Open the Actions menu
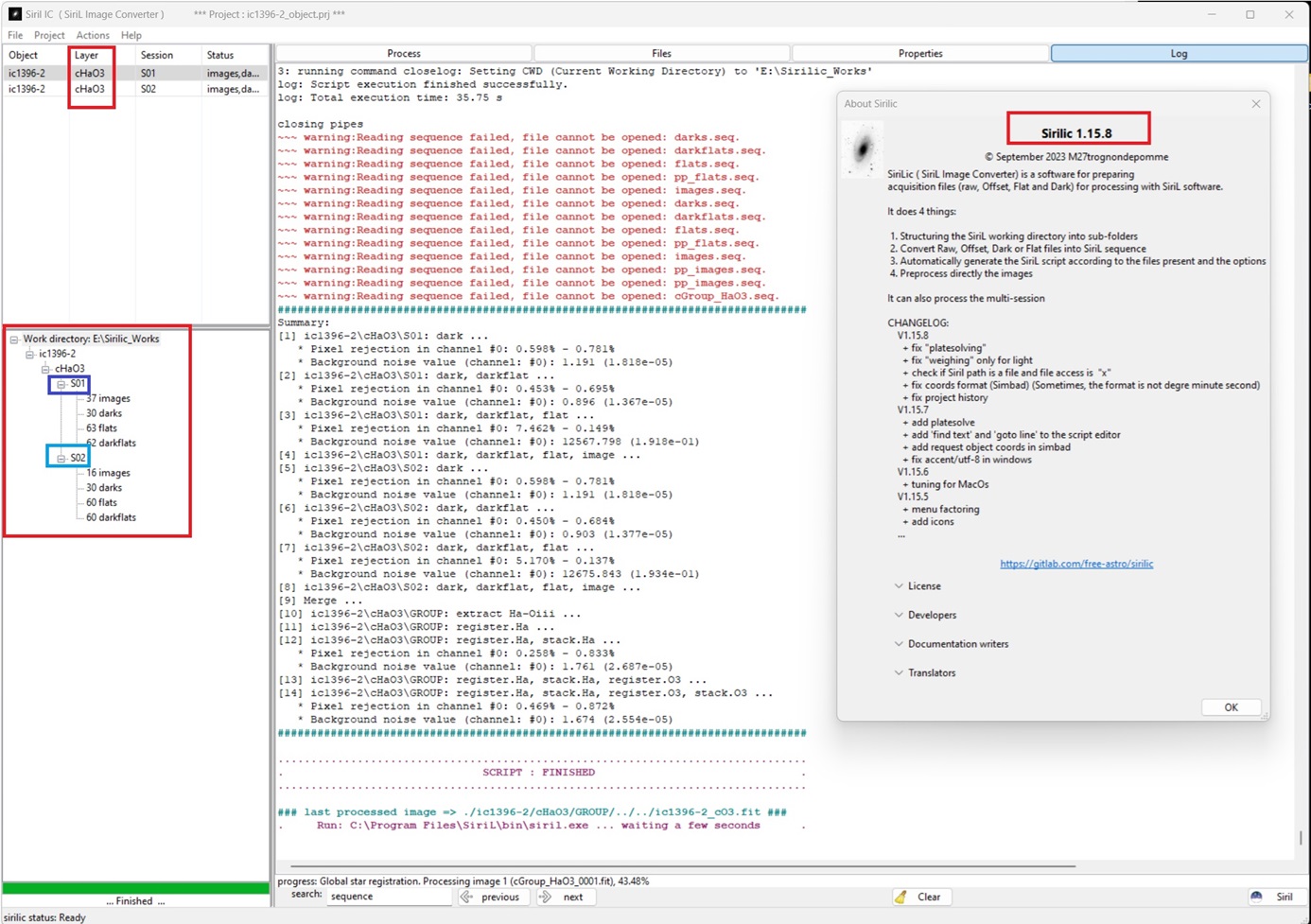 (x=93, y=35)
